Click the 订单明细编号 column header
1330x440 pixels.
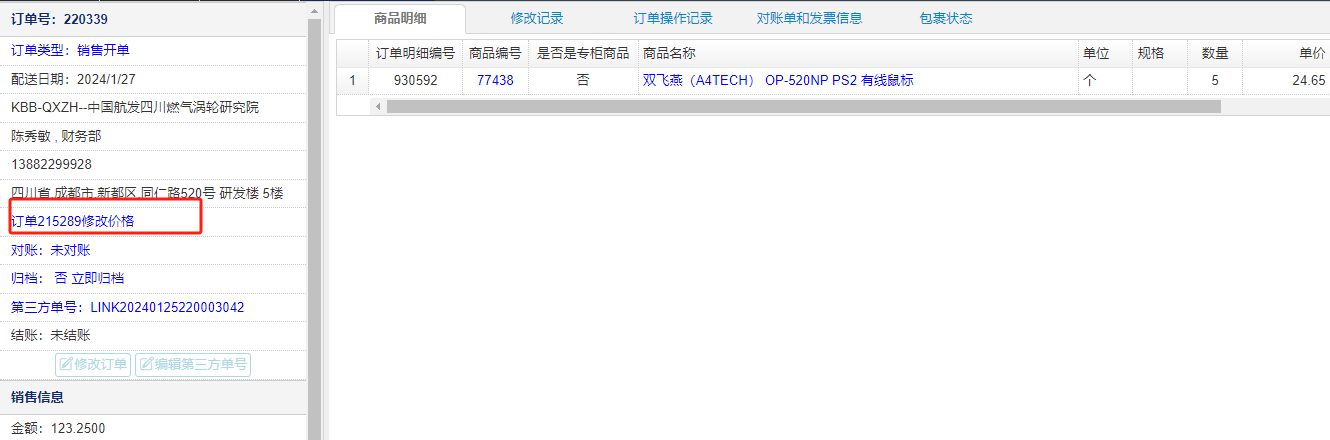coord(415,53)
